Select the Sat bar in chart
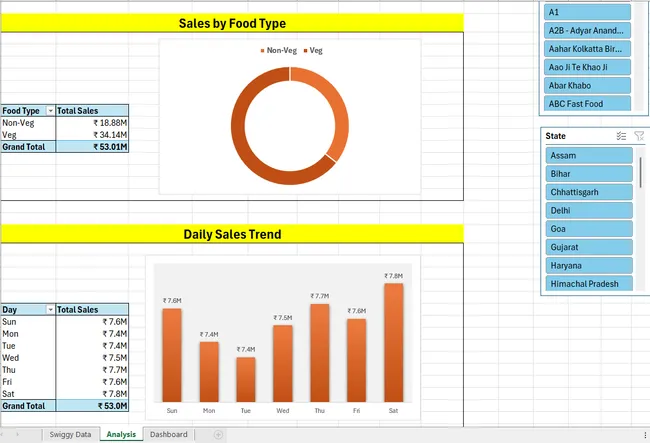This screenshot has width=650, height=443. [x=393, y=343]
